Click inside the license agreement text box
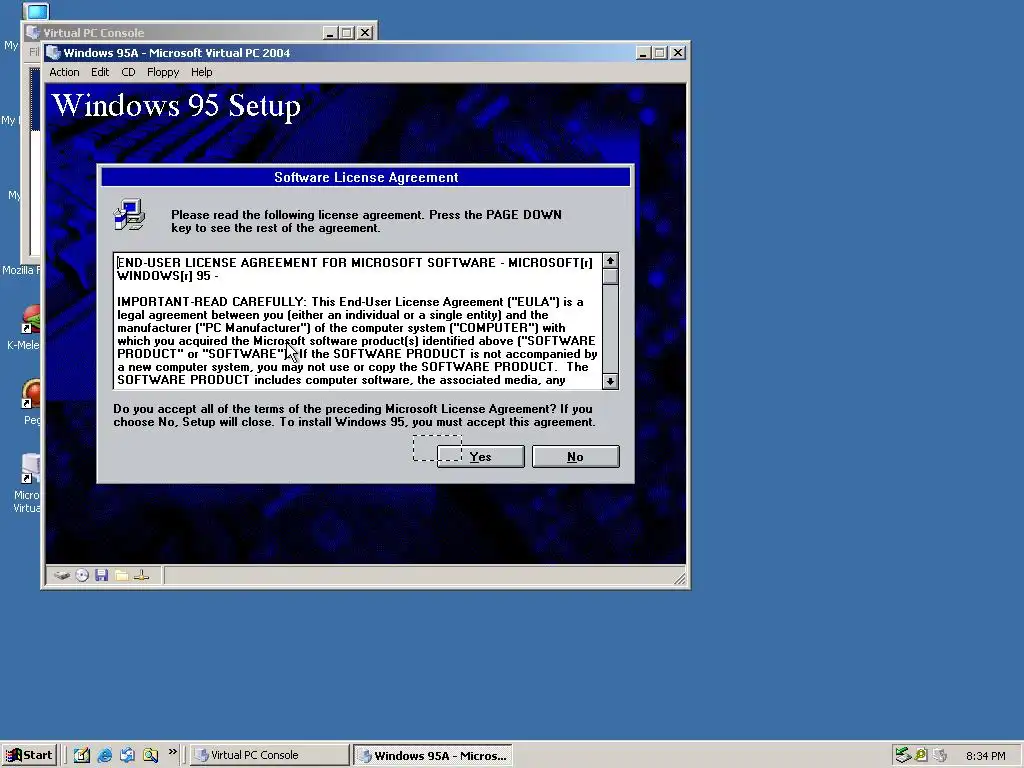 tap(357, 321)
